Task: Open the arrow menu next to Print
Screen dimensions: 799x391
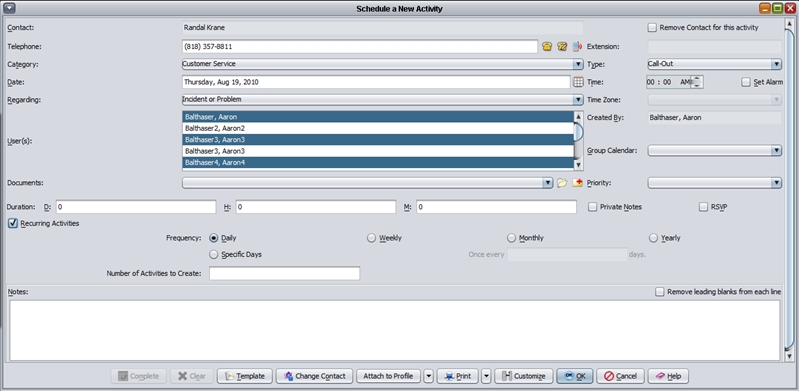Action: pyautogui.click(x=486, y=376)
